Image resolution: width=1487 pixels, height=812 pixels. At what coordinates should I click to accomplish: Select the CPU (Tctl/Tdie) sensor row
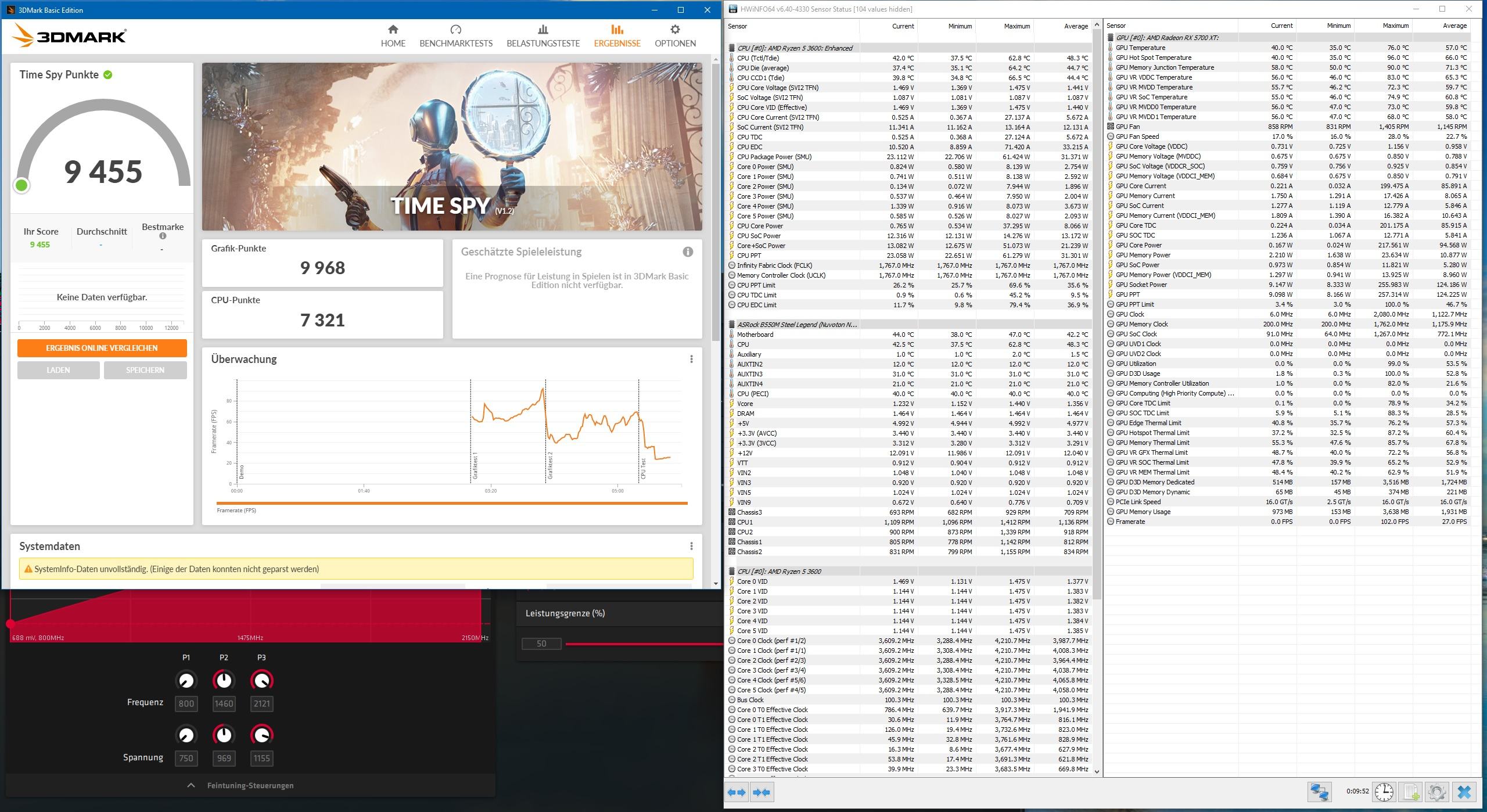point(909,58)
